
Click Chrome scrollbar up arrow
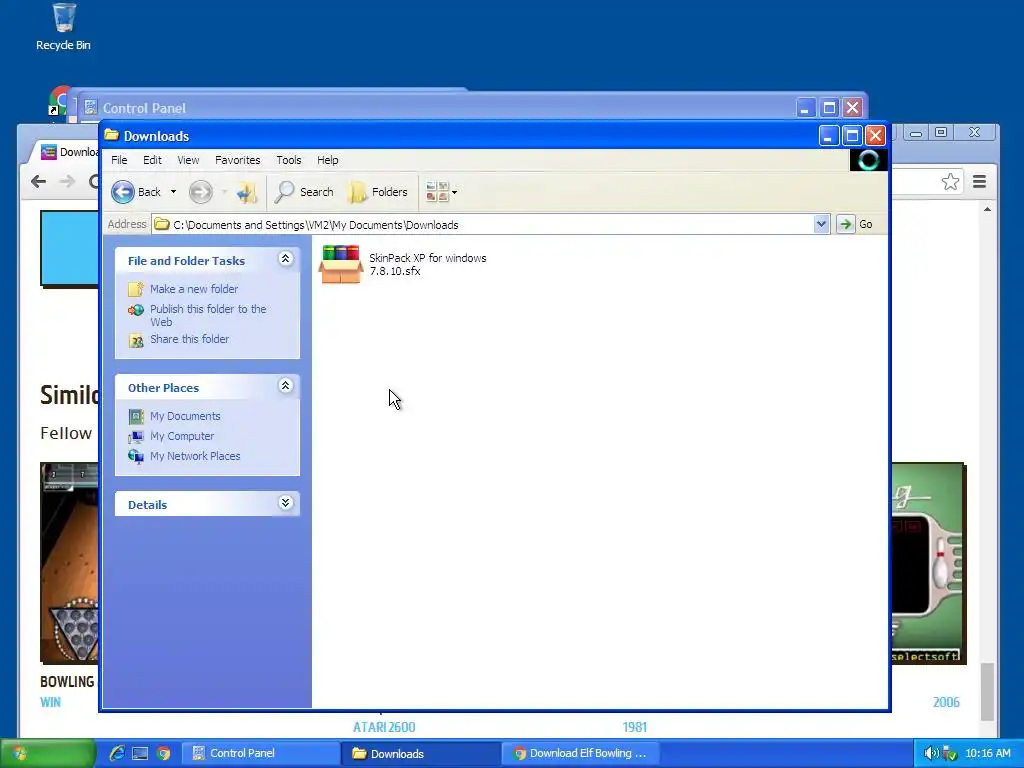(x=987, y=210)
